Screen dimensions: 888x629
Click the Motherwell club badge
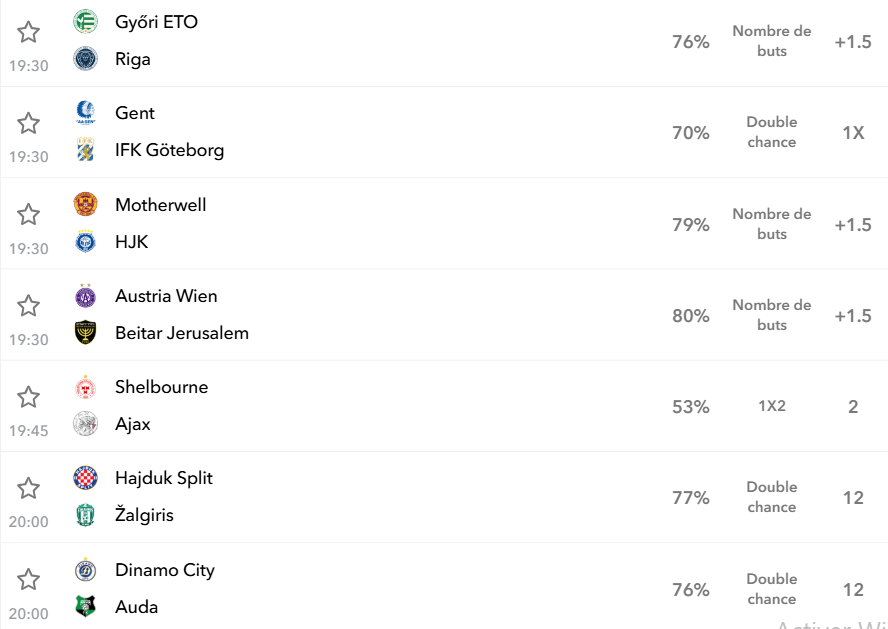tap(86, 204)
